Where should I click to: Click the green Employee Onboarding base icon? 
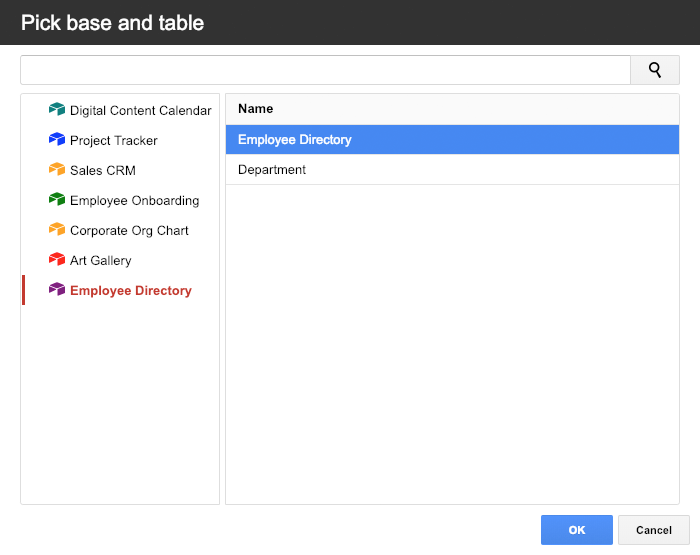(x=57, y=199)
